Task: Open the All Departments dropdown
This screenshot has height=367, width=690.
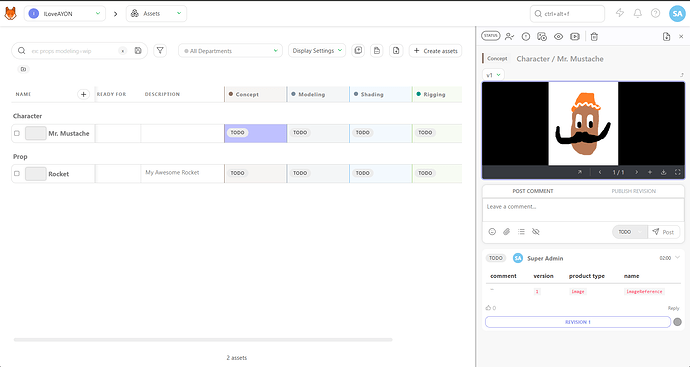Action: click(230, 51)
